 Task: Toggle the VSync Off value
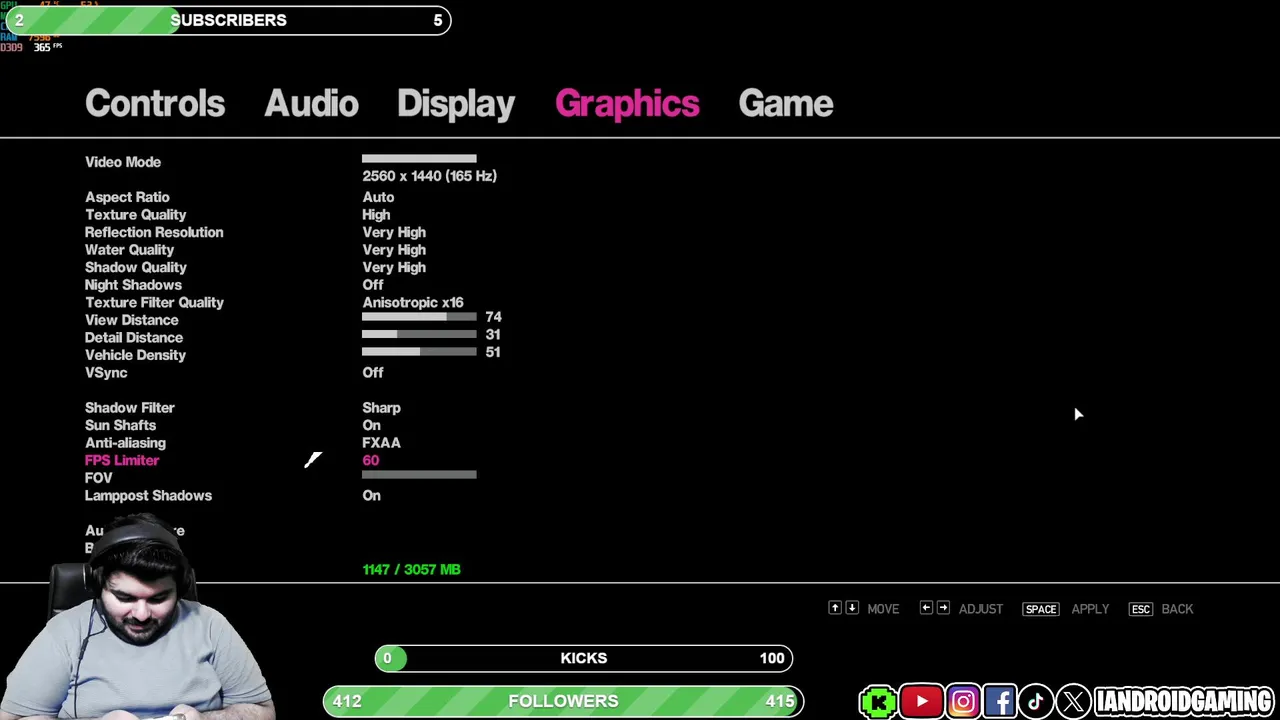point(373,372)
